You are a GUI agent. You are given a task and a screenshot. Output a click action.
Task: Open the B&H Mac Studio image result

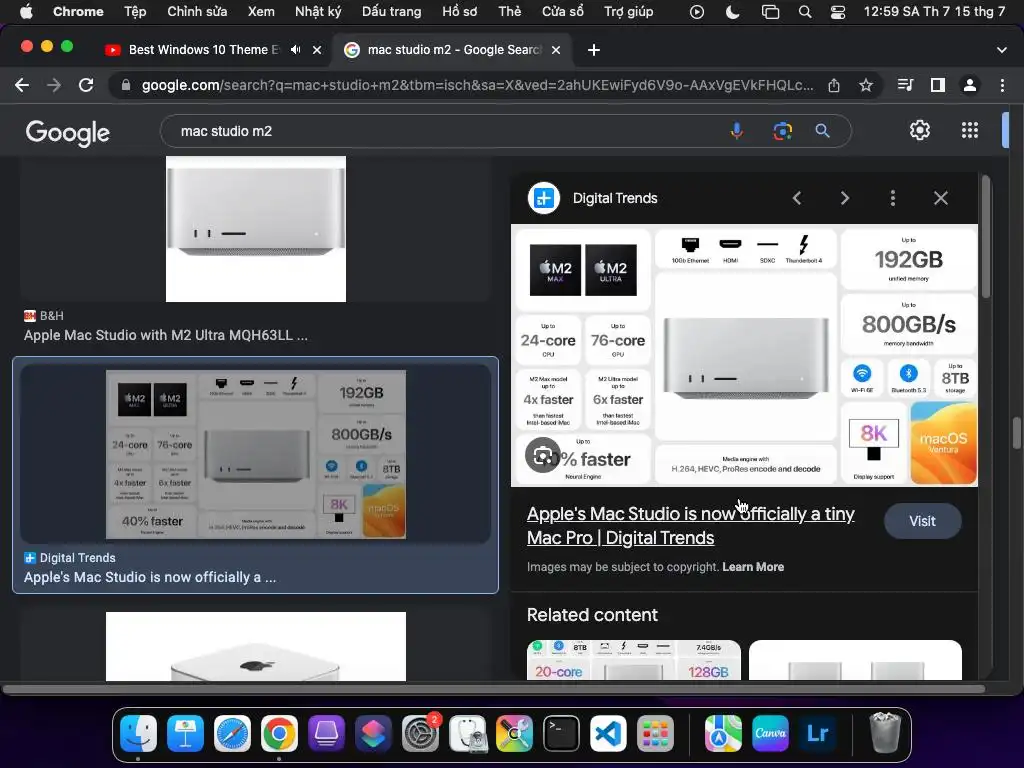pyautogui.click(x=256, y=229)
